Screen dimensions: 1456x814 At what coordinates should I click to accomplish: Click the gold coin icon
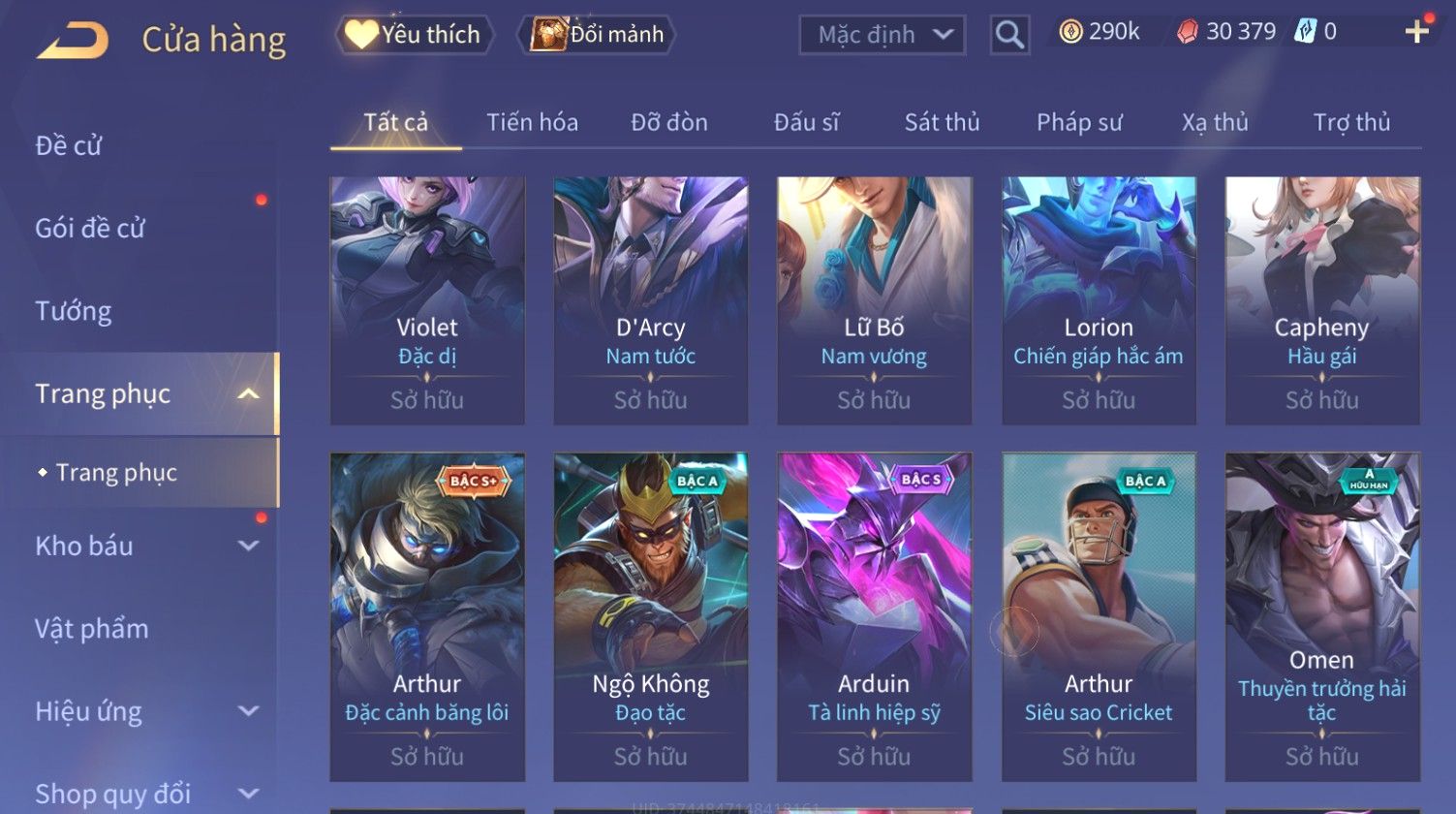coord(1070,32)
